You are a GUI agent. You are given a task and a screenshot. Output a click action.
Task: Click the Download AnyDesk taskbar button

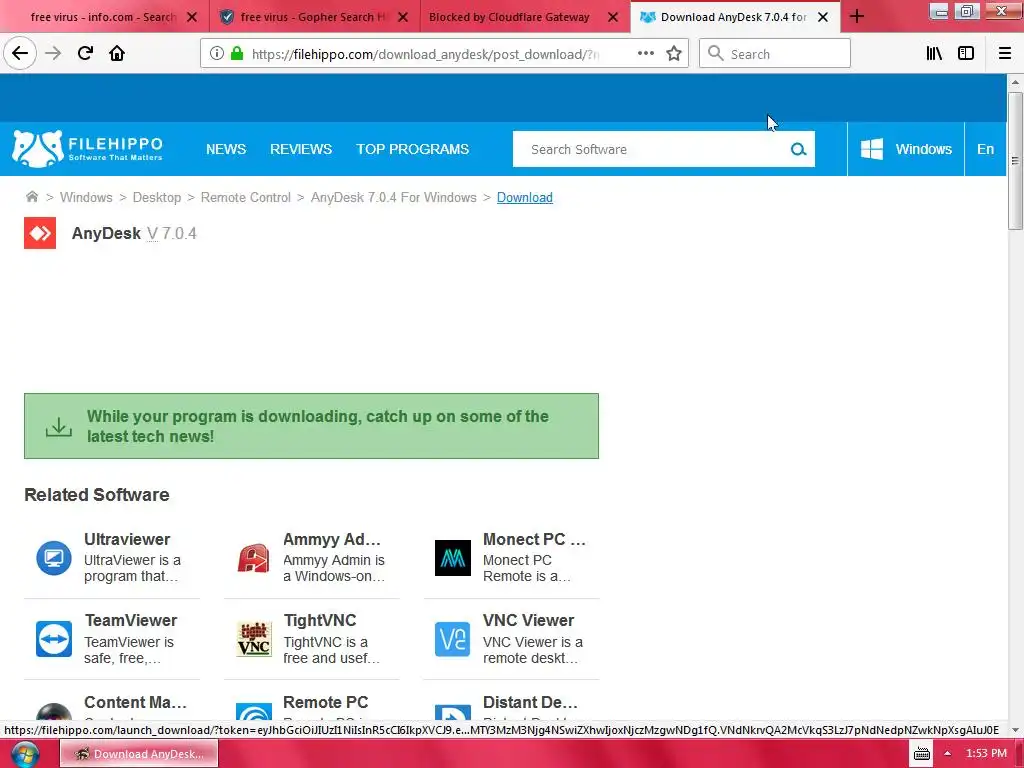(139, 754)
